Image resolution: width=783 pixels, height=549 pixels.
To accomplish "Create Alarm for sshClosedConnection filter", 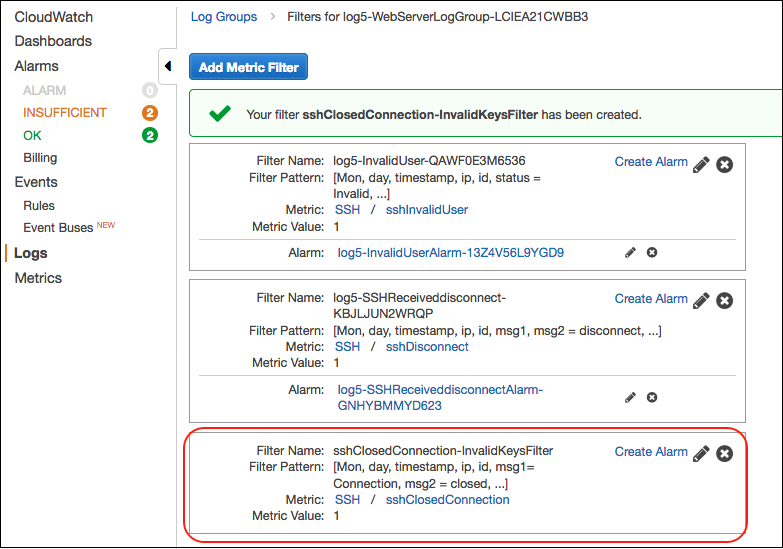I will (651, 452).
